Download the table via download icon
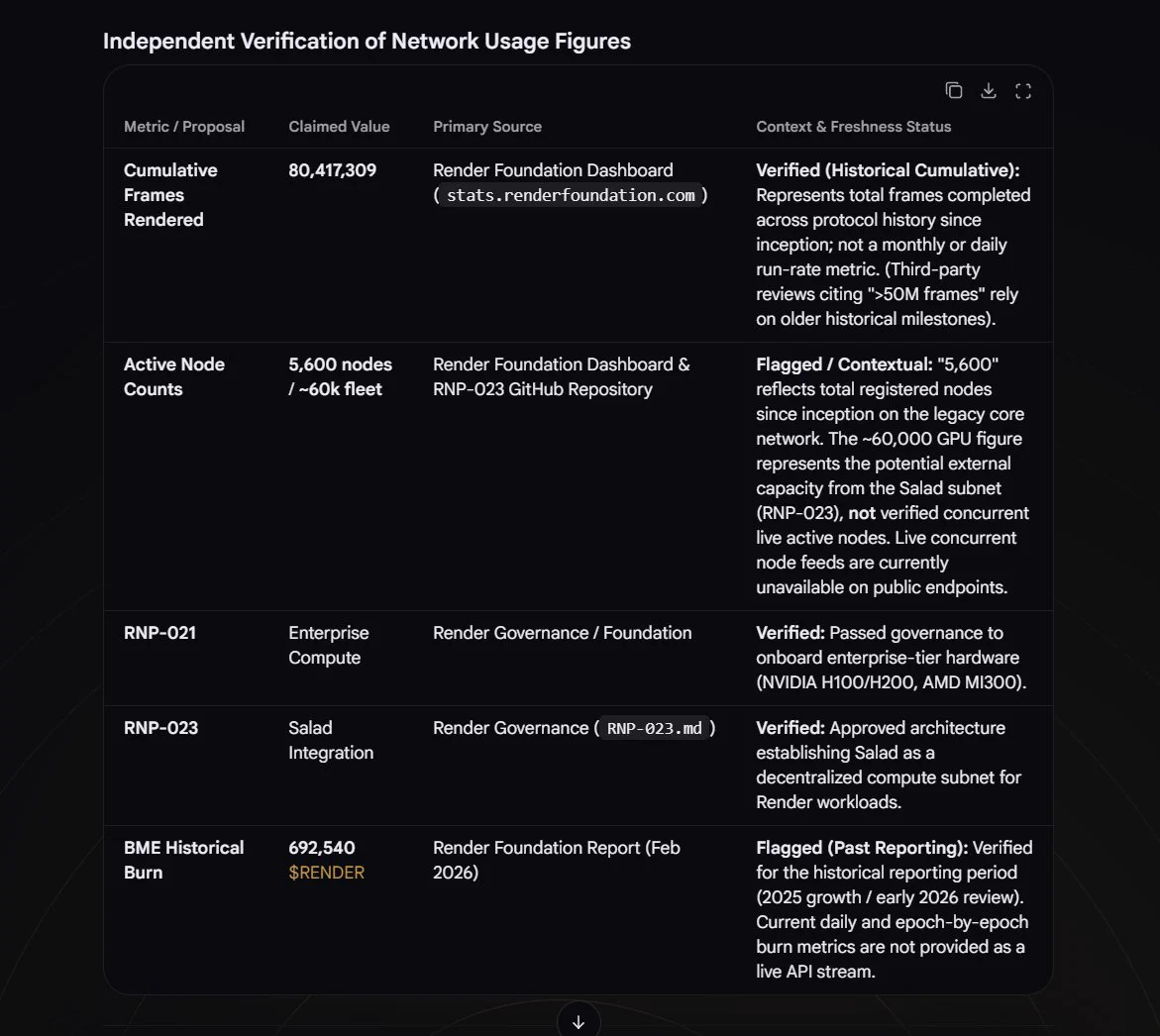Image resolution: width=1160 pixels, height=1036 pixels. pyautogui.click(x=989, y=90)
